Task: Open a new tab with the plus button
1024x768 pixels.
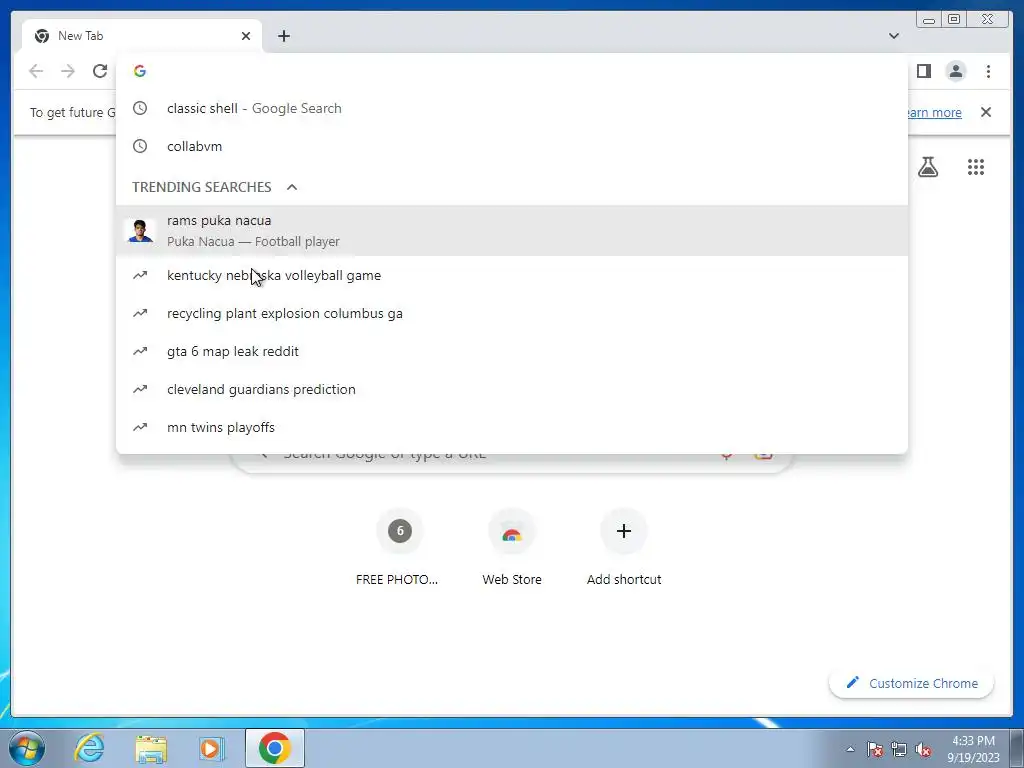Action: click(283, 36)
